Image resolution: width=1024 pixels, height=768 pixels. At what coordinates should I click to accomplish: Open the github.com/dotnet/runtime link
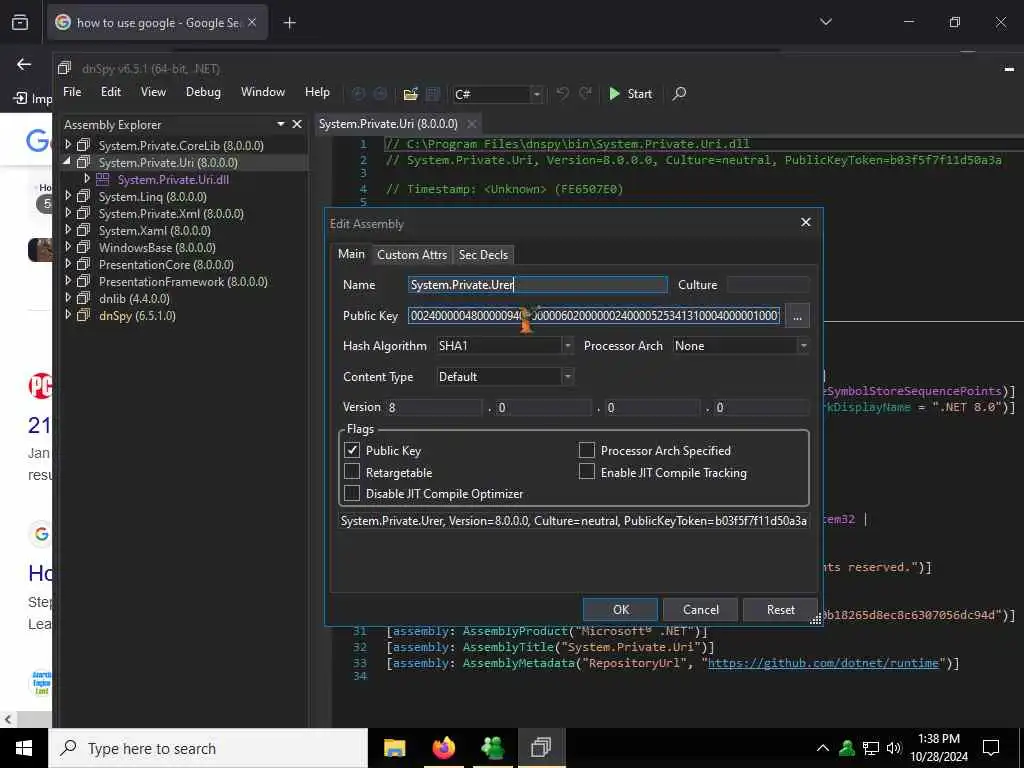coord(824,663)
